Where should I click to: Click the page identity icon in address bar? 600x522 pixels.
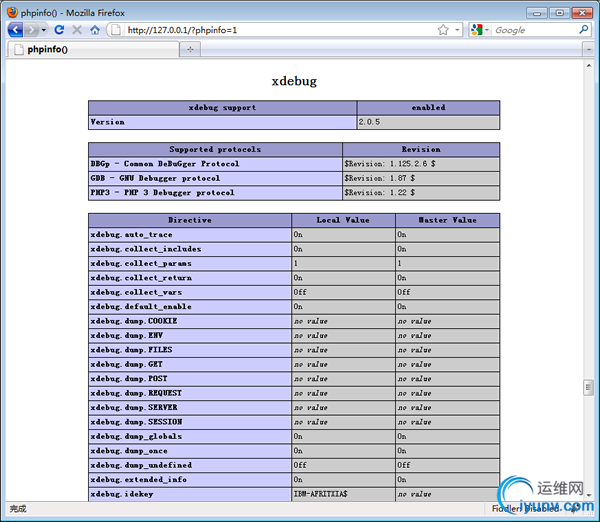click(x=116, y=30)
